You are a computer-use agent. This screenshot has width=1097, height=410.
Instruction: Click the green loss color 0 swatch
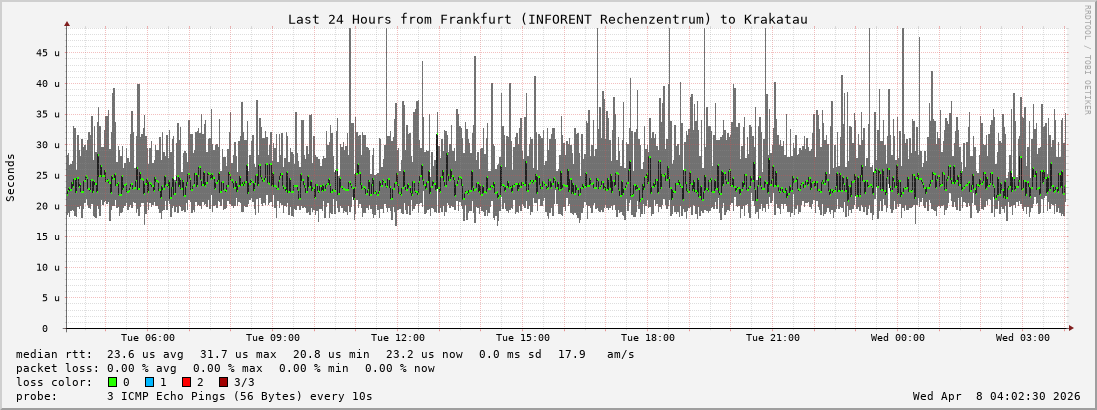coord(112,382)
